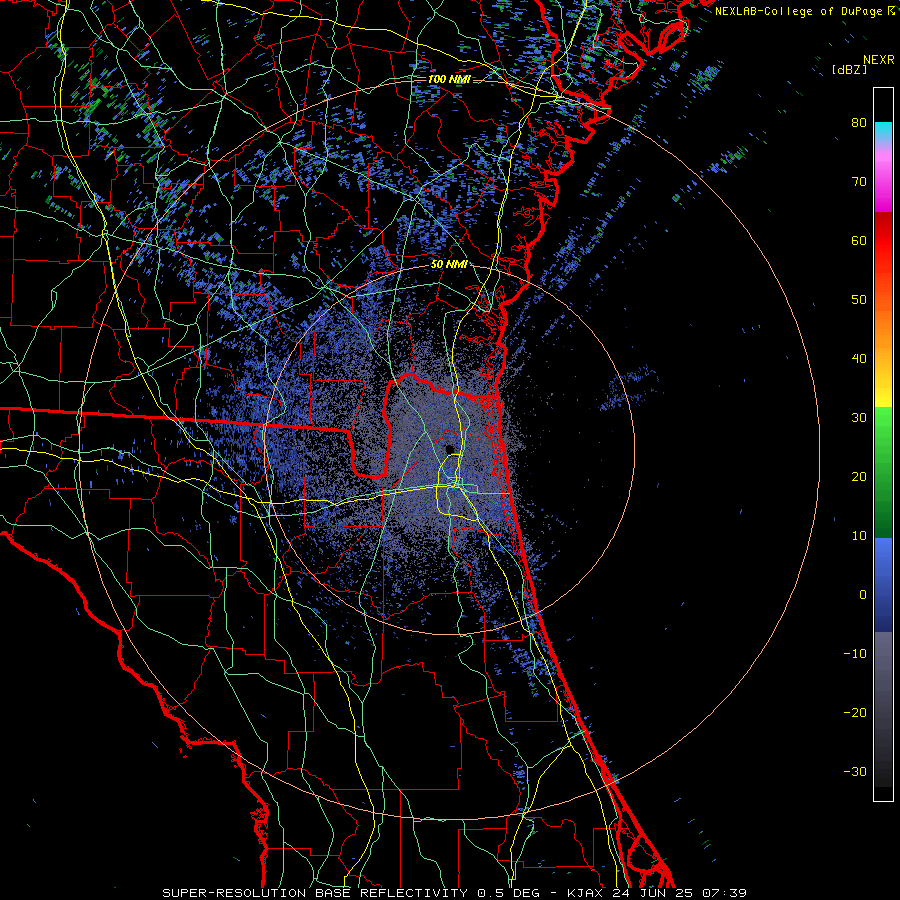Click the 40 value on the dBZ scale

click(859, 358)
